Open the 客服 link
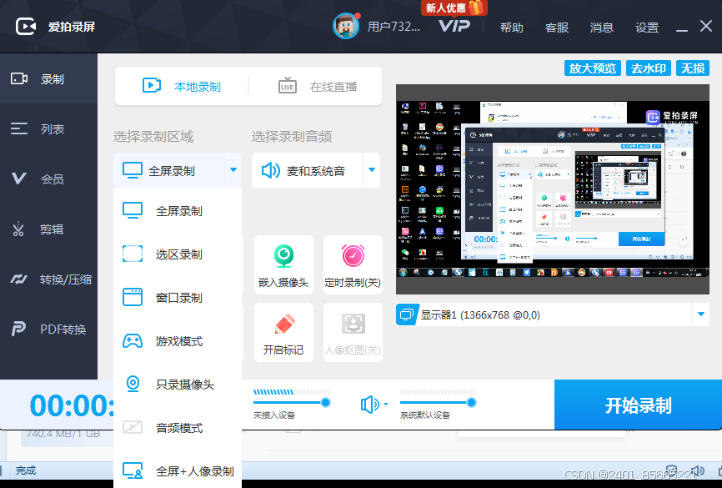722x488 pixels. coord(557,28)
